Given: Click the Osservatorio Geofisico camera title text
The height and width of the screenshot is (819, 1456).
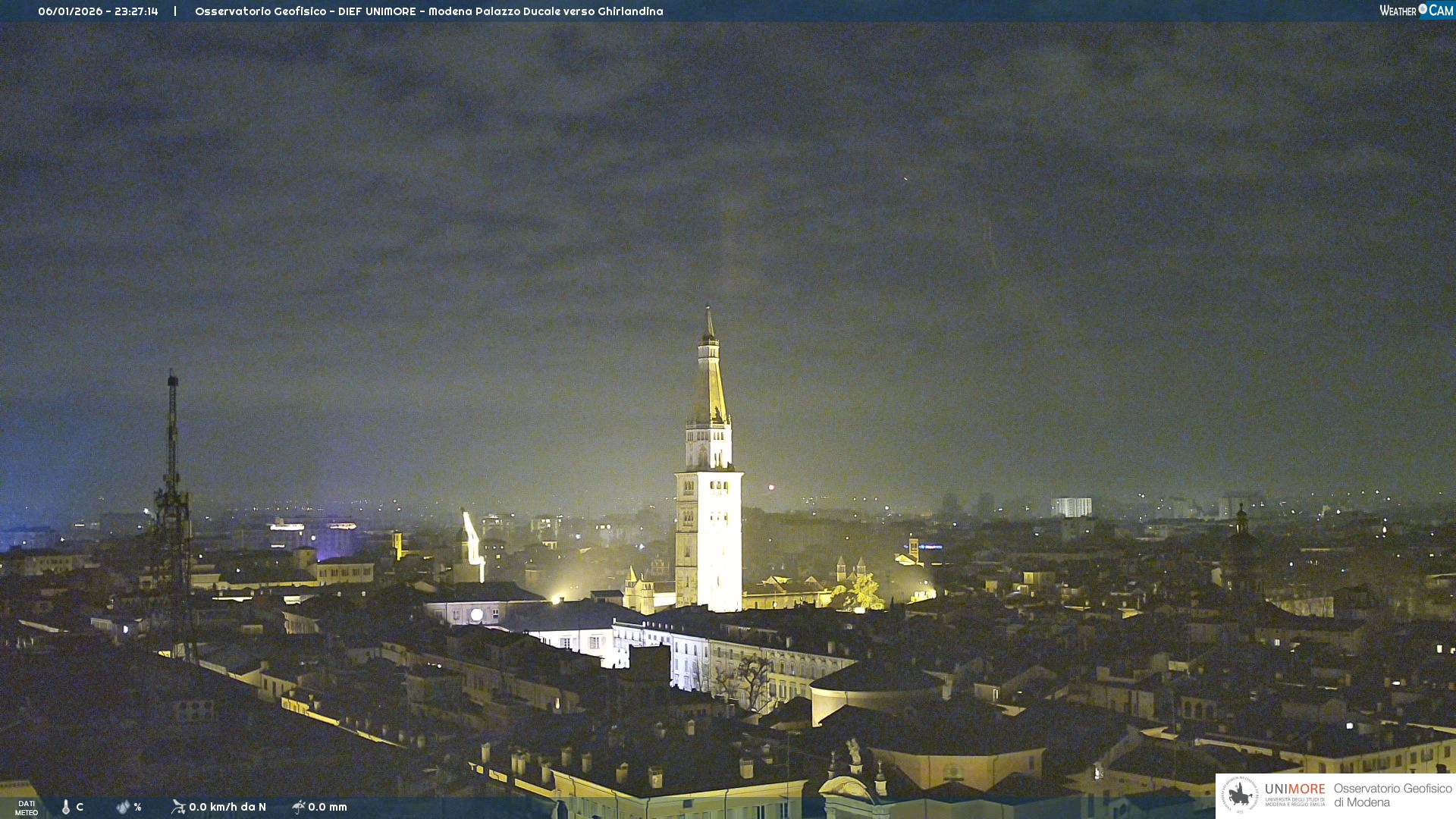Looking at the screenshot, I should click(428, 11).
